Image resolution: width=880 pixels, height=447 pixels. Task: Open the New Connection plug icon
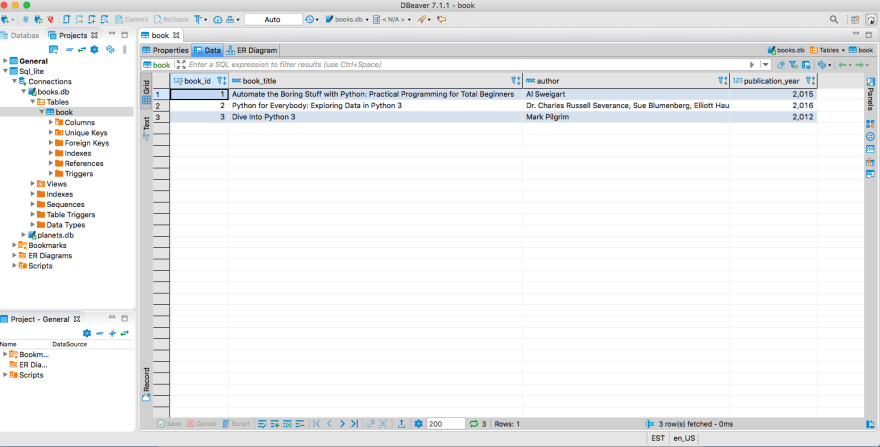(6, 19)
